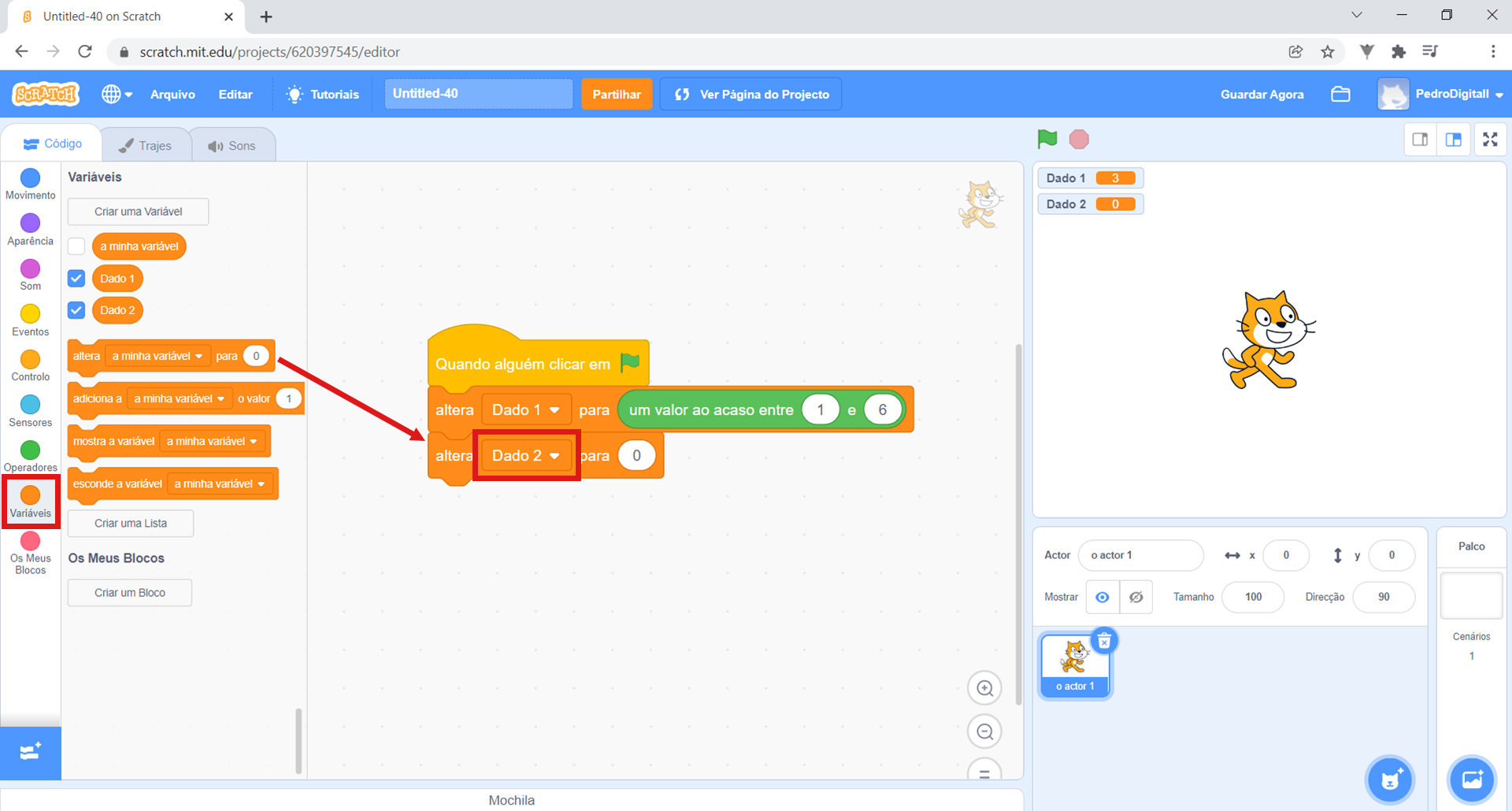The width and height of the screenshot is (1512, 811).
Task: Select the Variáveis block category
Action: 30,502
